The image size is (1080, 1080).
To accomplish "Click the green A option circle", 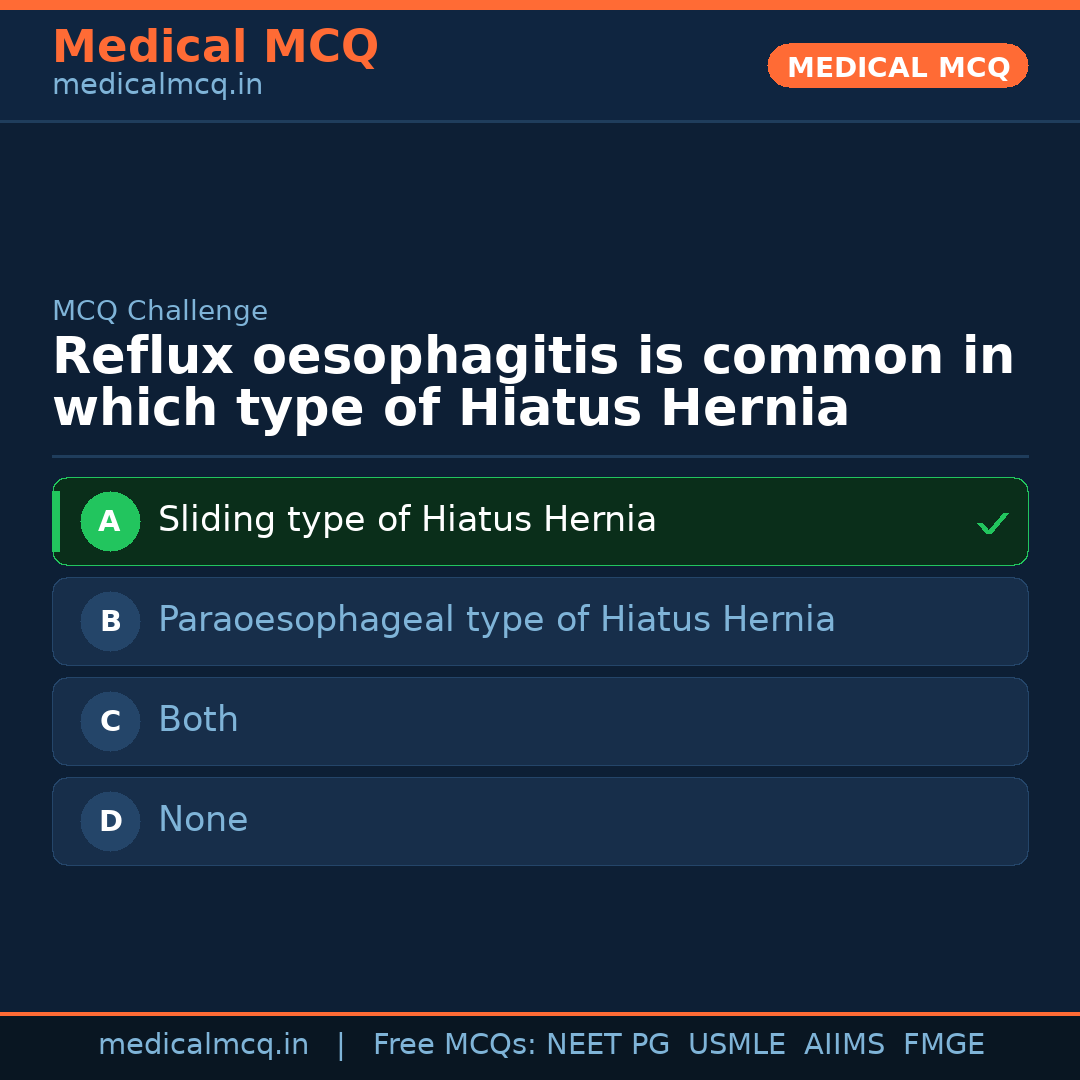I will tap(110, 521).
